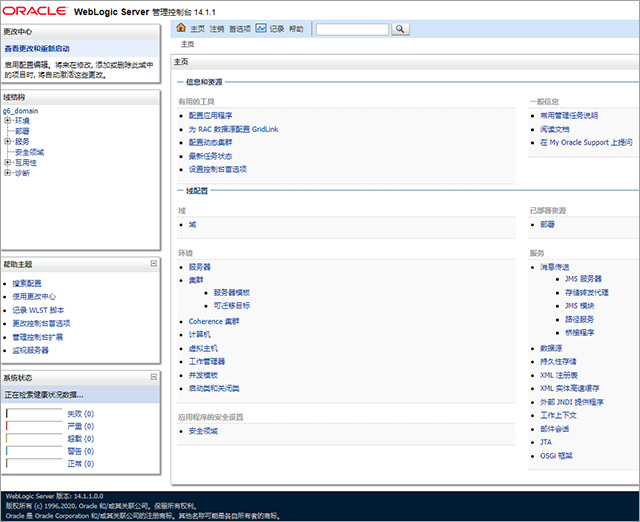Open 部署 link under 已部署资源
The width and height of the screenshot is (640, 522).
pos(547,224)
